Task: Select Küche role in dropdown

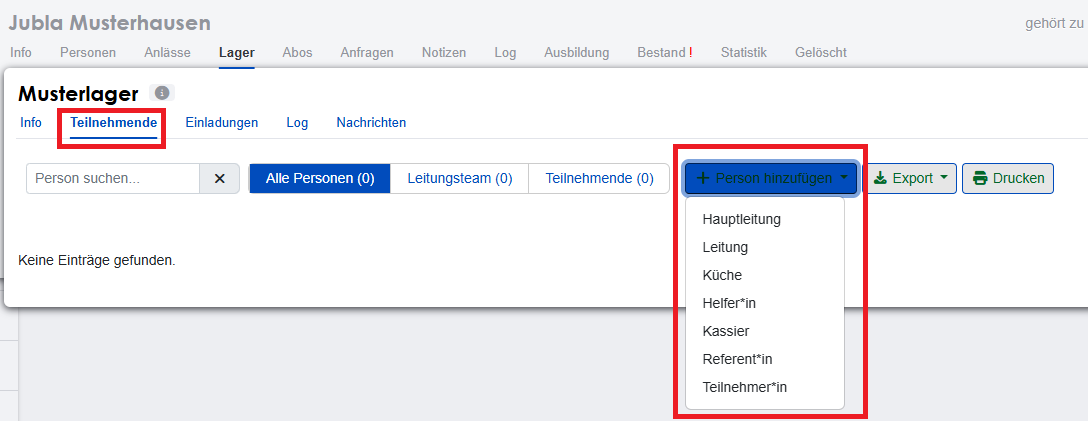Action: point(722,275)
